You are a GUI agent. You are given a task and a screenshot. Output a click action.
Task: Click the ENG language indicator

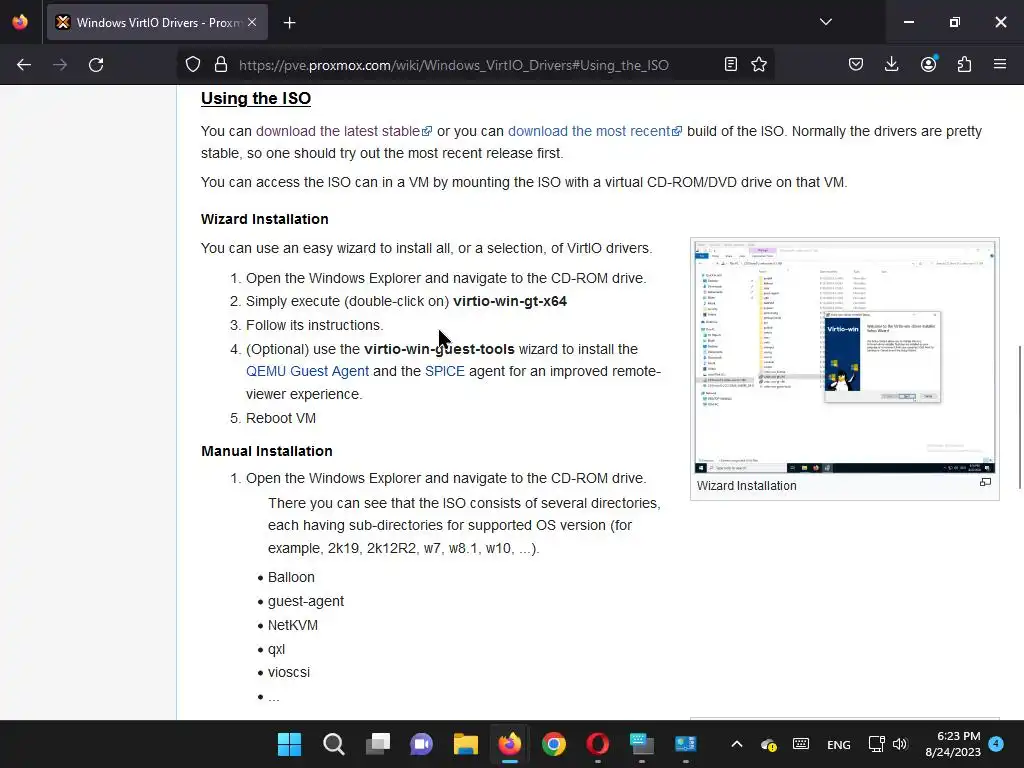click(839, 744)
